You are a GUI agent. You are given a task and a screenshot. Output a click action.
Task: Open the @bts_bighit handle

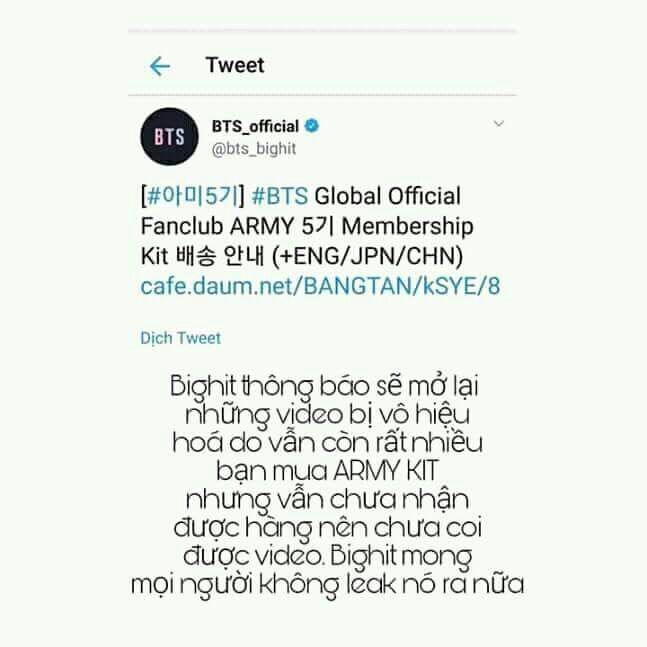(254, 149)
